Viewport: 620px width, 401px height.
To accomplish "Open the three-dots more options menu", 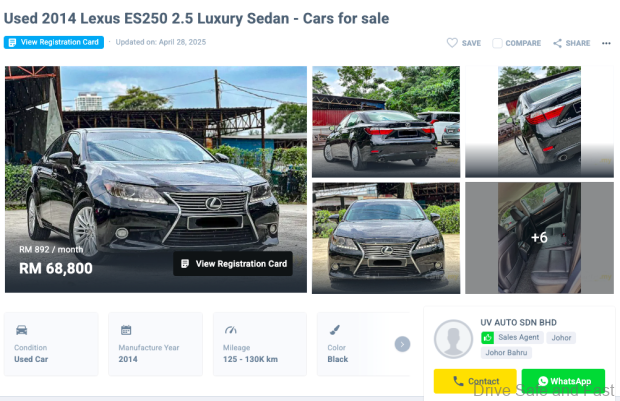I will coord(606,43).
